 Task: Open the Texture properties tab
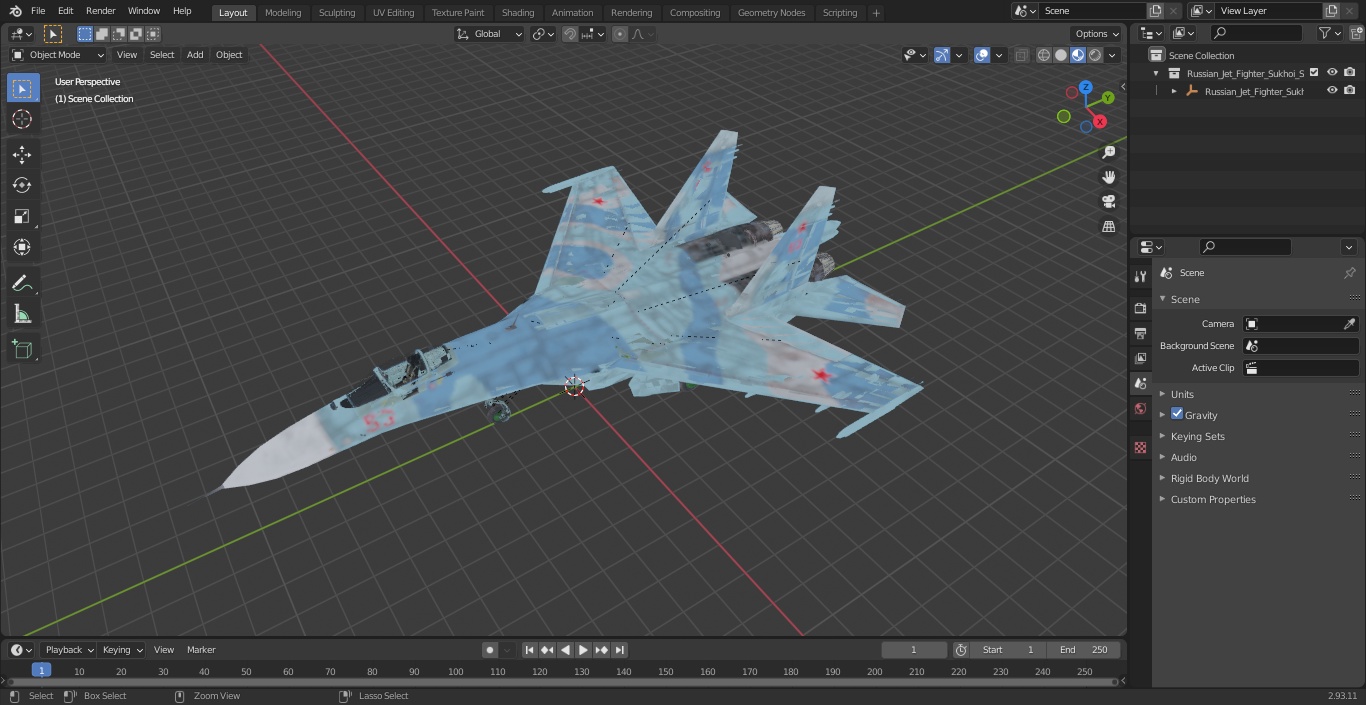1140,448
